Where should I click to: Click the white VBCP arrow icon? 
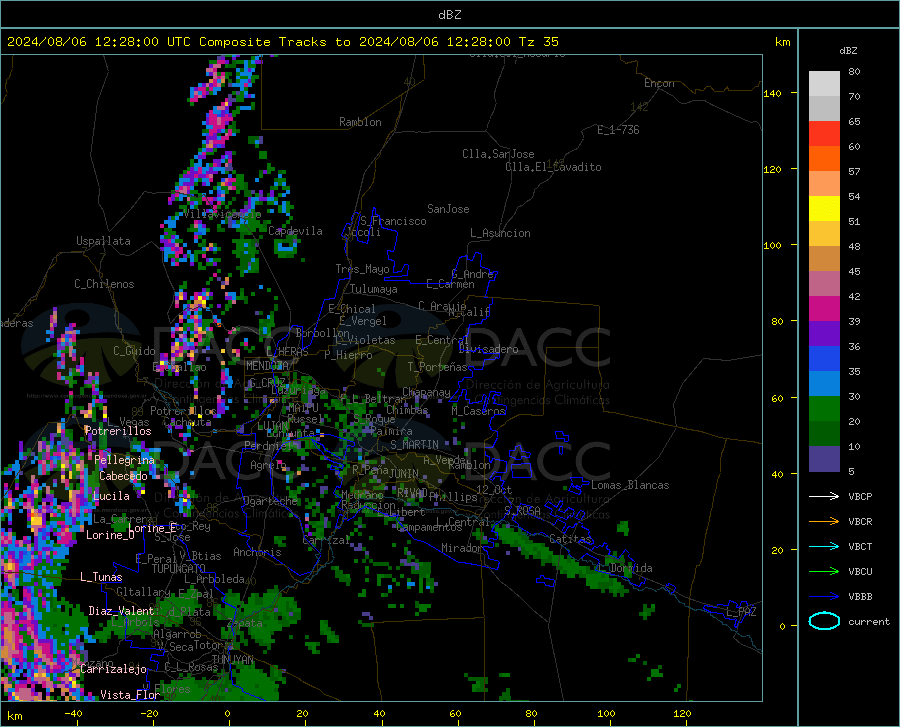(x=824, y=496)
